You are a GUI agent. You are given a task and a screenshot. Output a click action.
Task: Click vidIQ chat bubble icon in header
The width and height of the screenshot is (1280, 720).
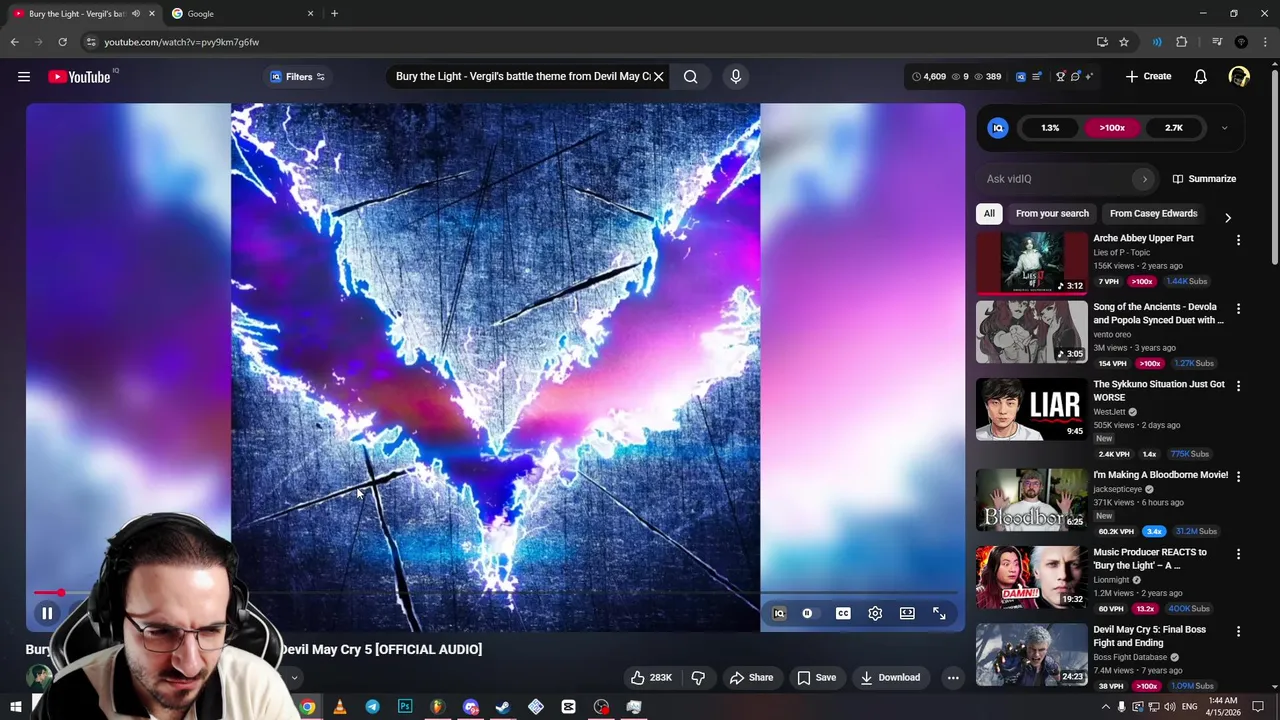click(1075, 77)
